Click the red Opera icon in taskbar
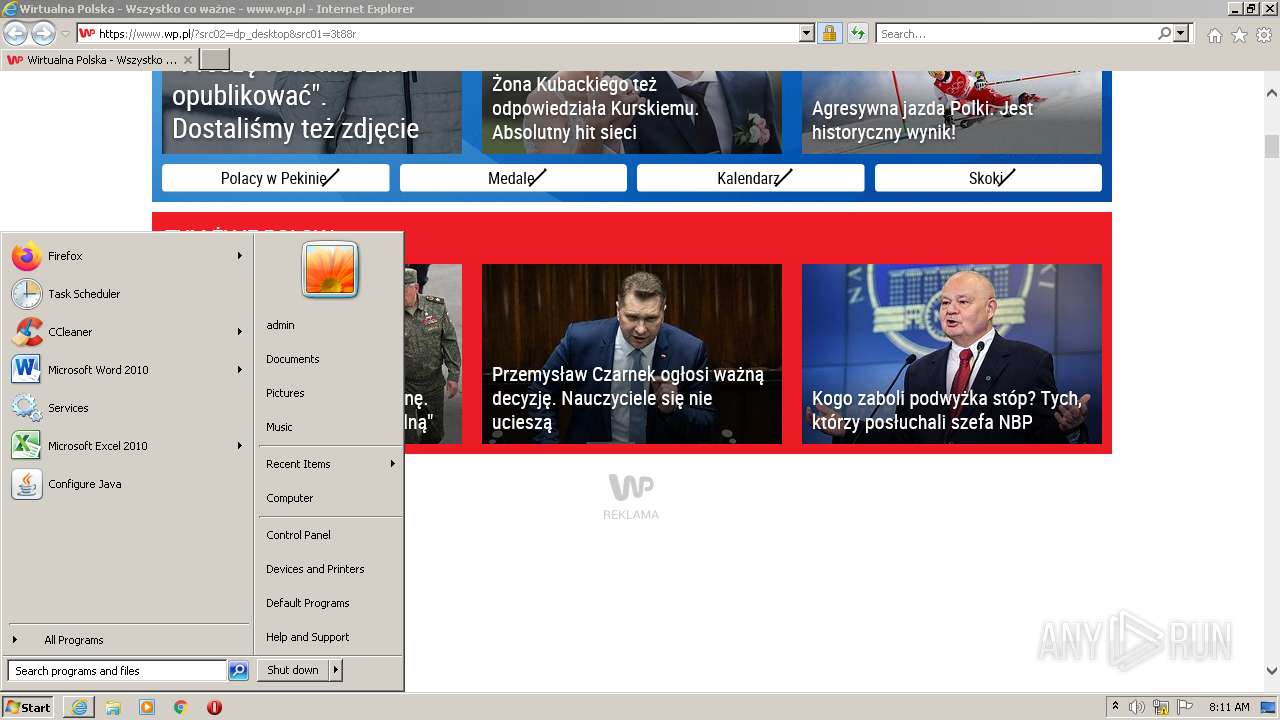This screenshot has height=720, width=1280. click(214, 707)
